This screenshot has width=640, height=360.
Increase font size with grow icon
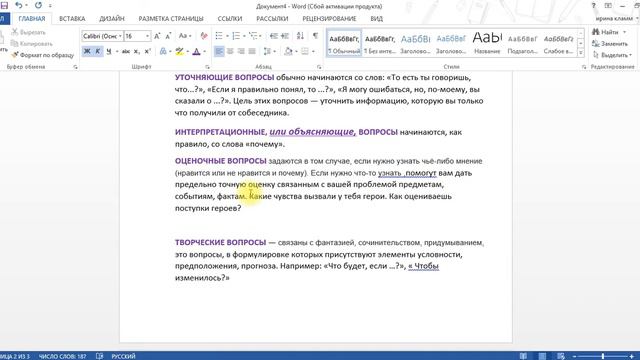[158, 36]
